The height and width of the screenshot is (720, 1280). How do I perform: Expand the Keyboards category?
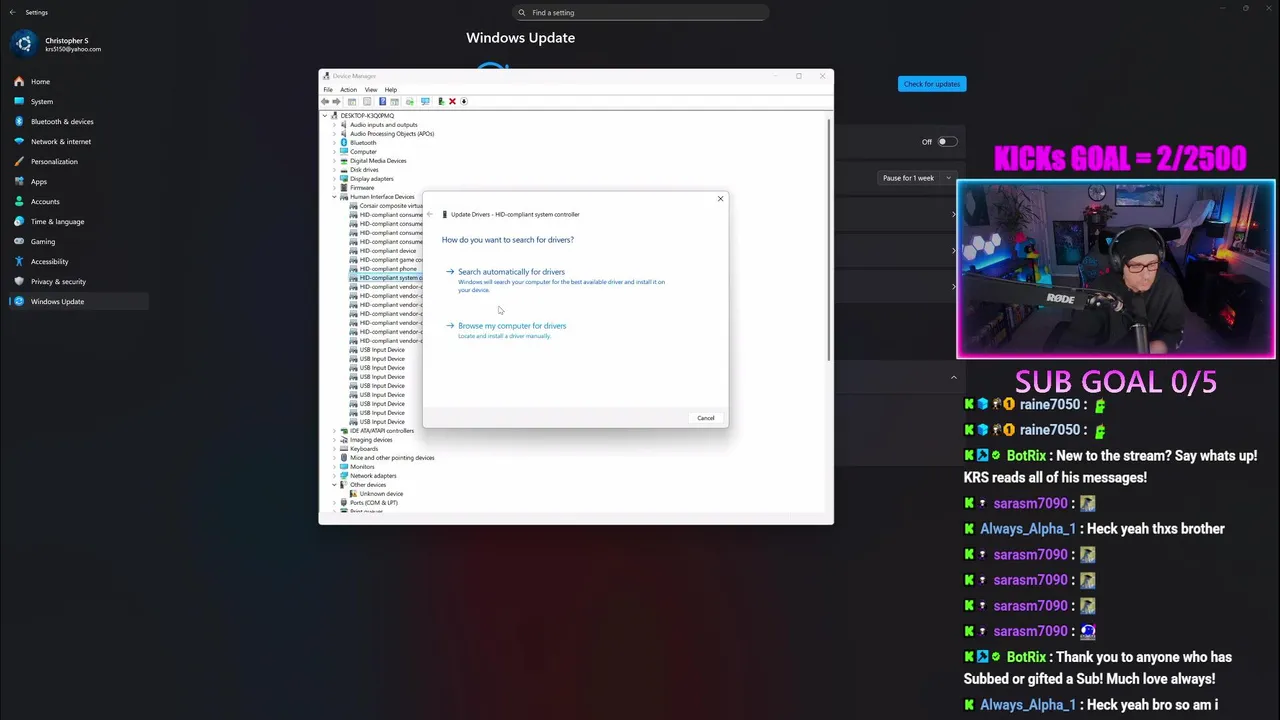(x=334, y=449)
